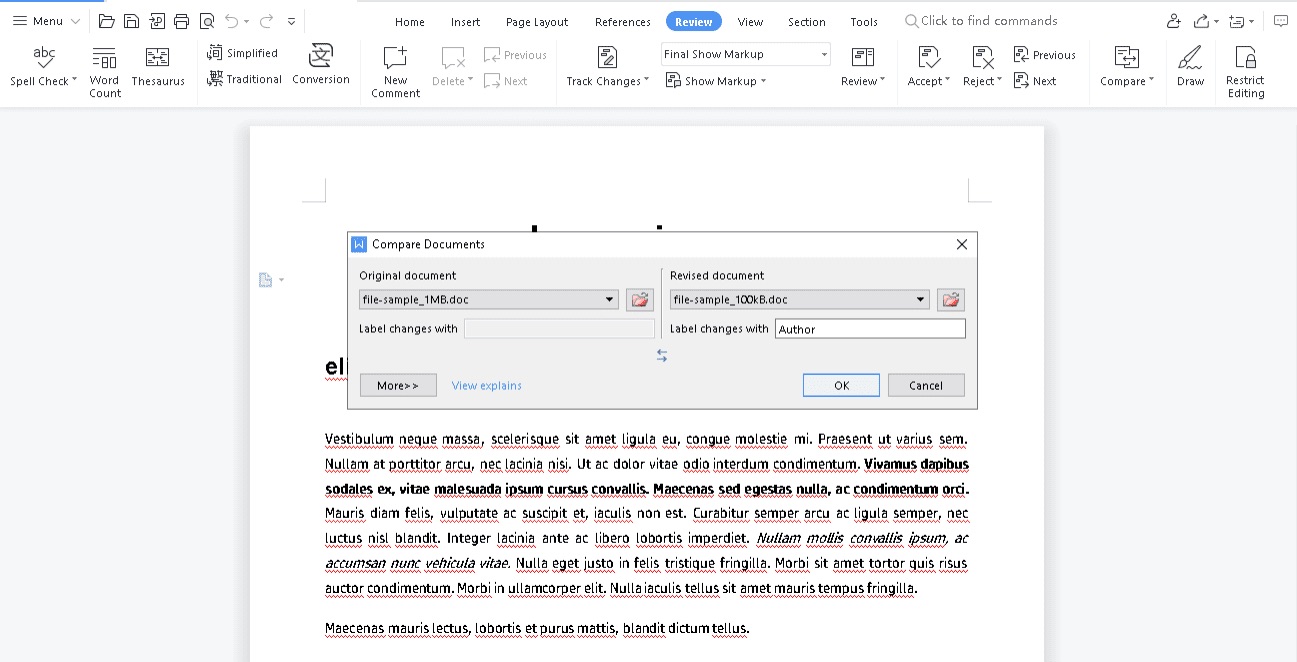Expand the Show Markup menu

pyautogui.click(x=717, y=81)
